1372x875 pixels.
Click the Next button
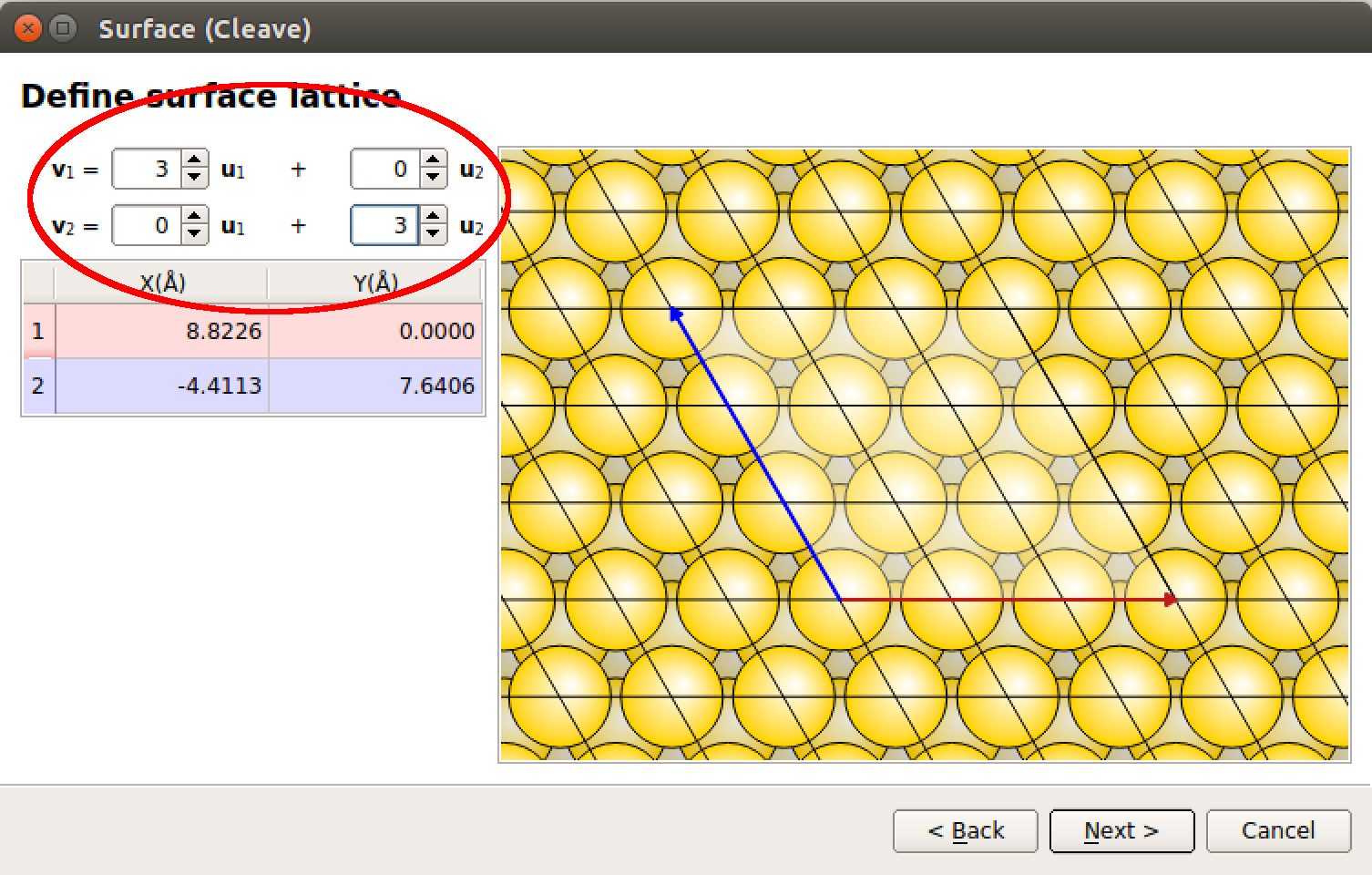click(1121, 830)
